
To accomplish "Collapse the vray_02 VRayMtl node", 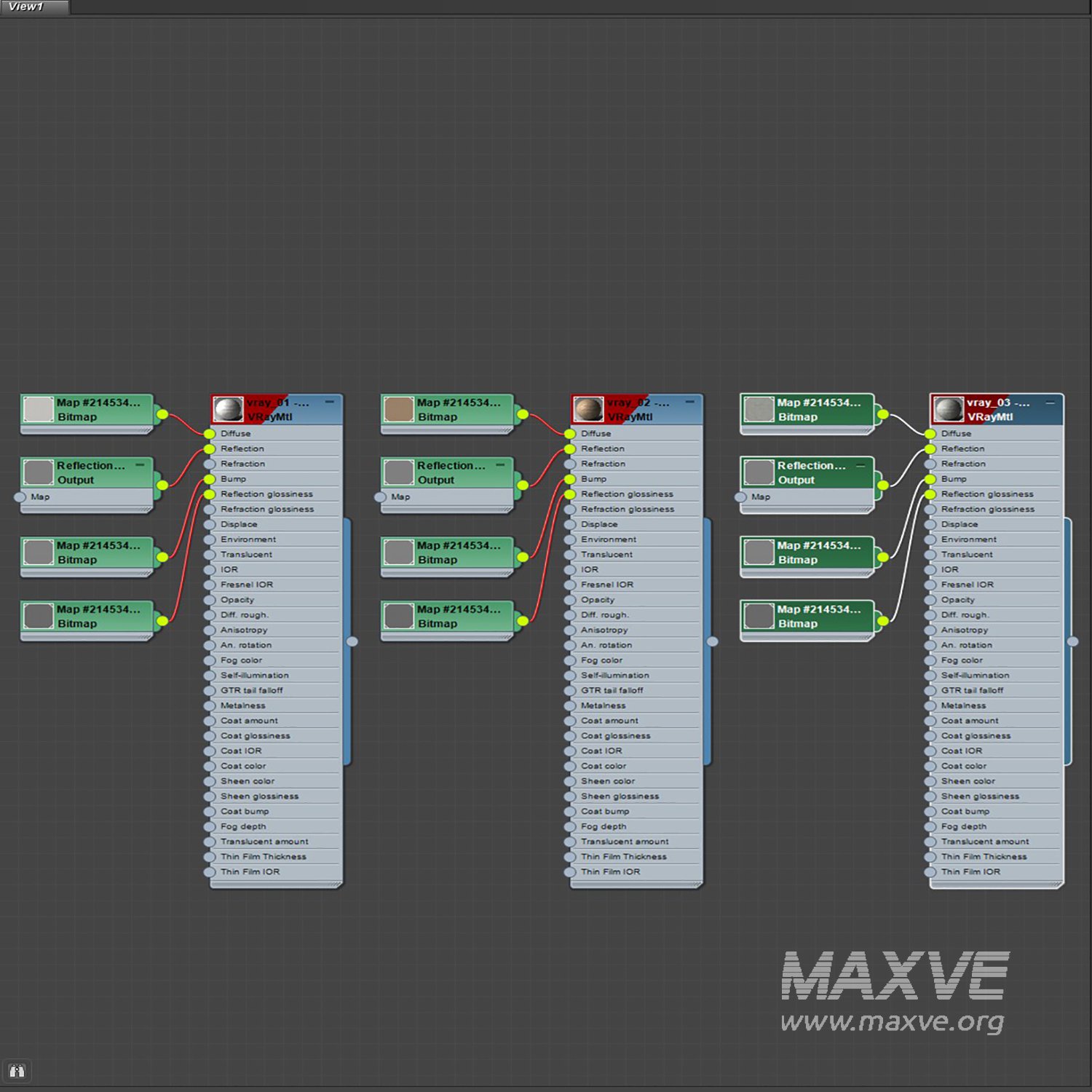I will [x=689, y=402].
